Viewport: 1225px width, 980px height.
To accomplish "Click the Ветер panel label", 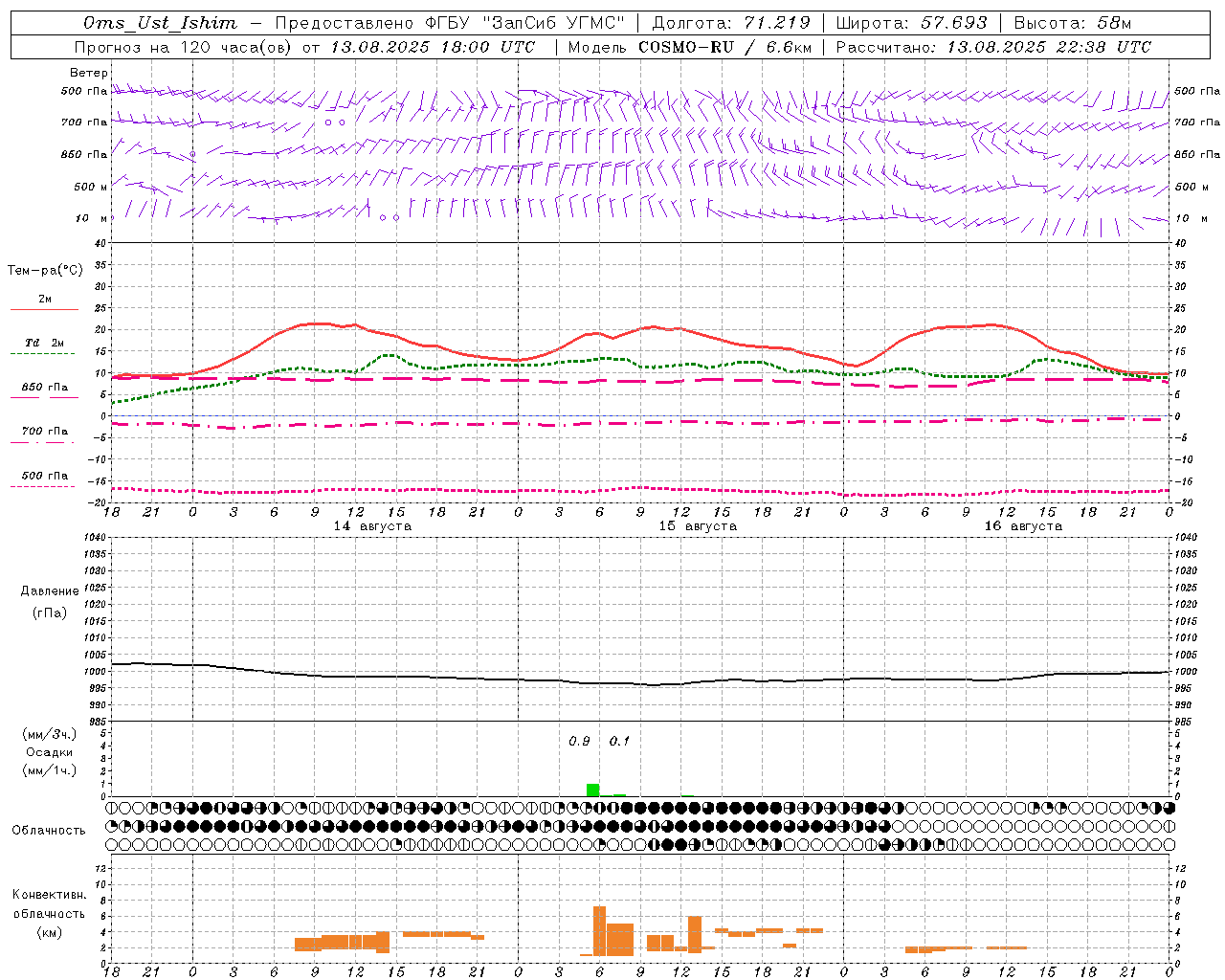I will point(88,73).
